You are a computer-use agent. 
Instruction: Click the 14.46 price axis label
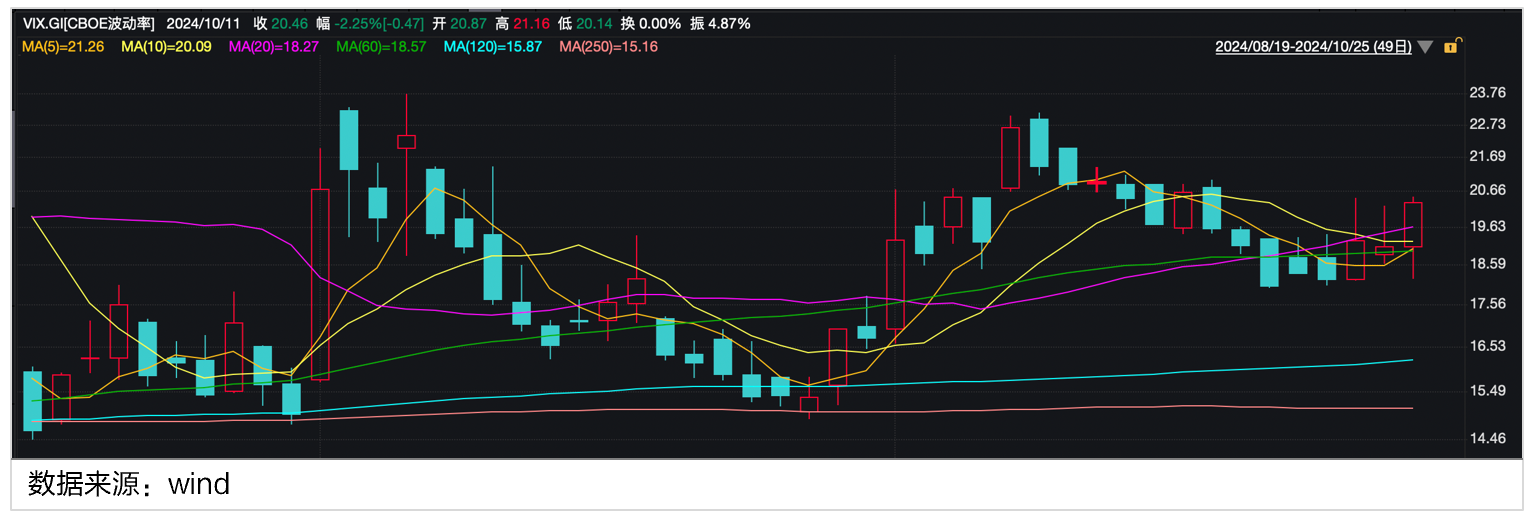pyautogui.click(x=1487, y=438)
